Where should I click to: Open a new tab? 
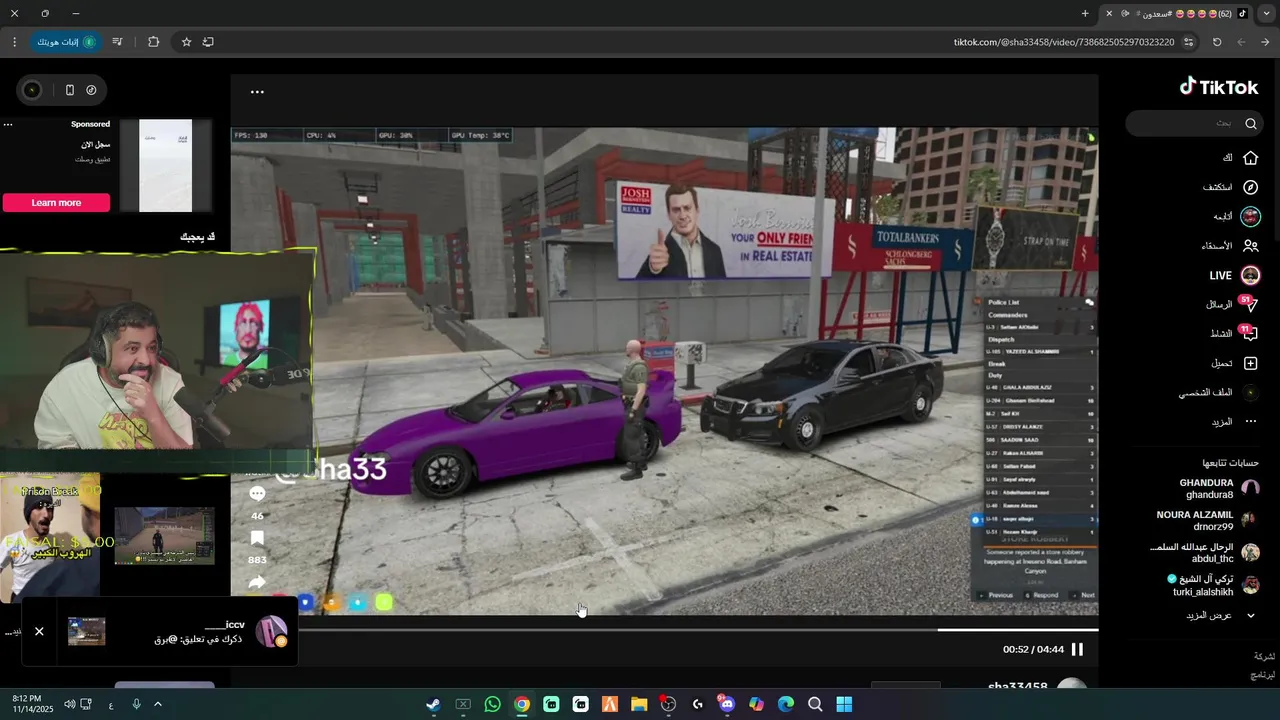tap(1085, 14)
